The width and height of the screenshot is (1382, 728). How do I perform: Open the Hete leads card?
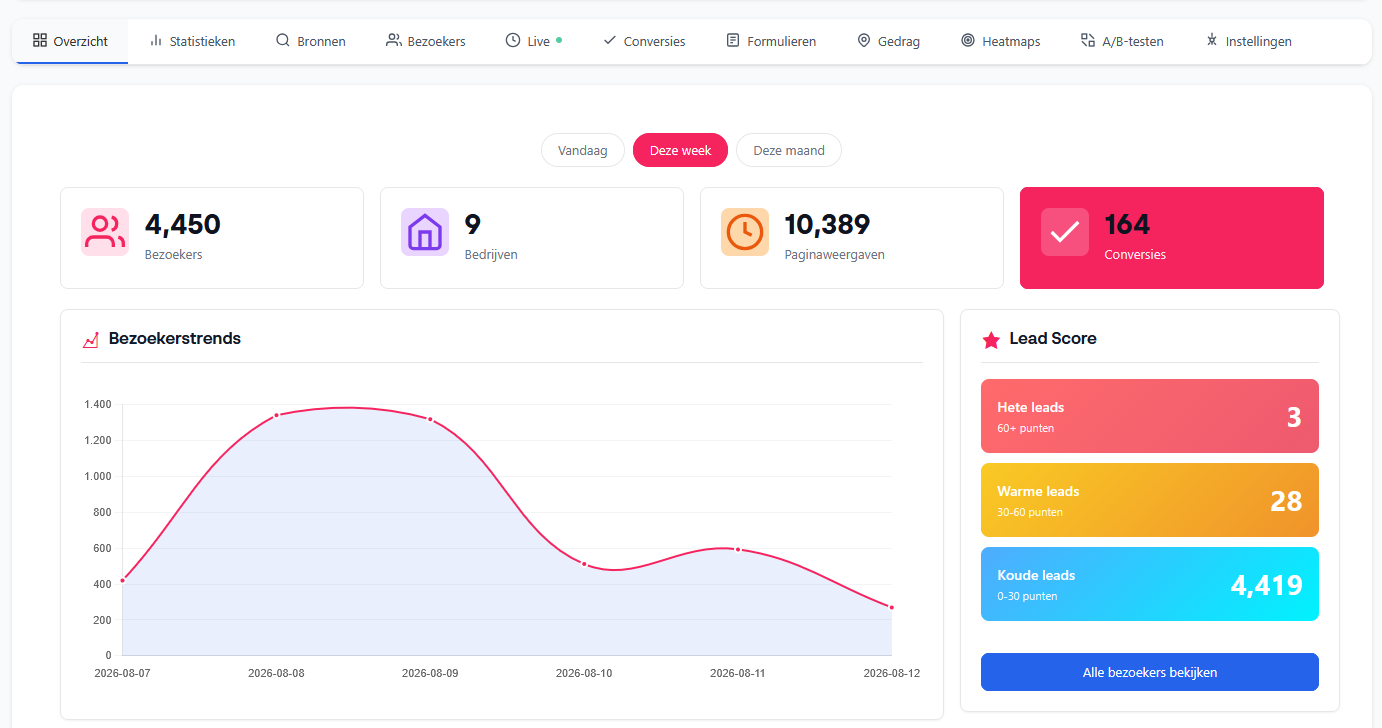1150,416
